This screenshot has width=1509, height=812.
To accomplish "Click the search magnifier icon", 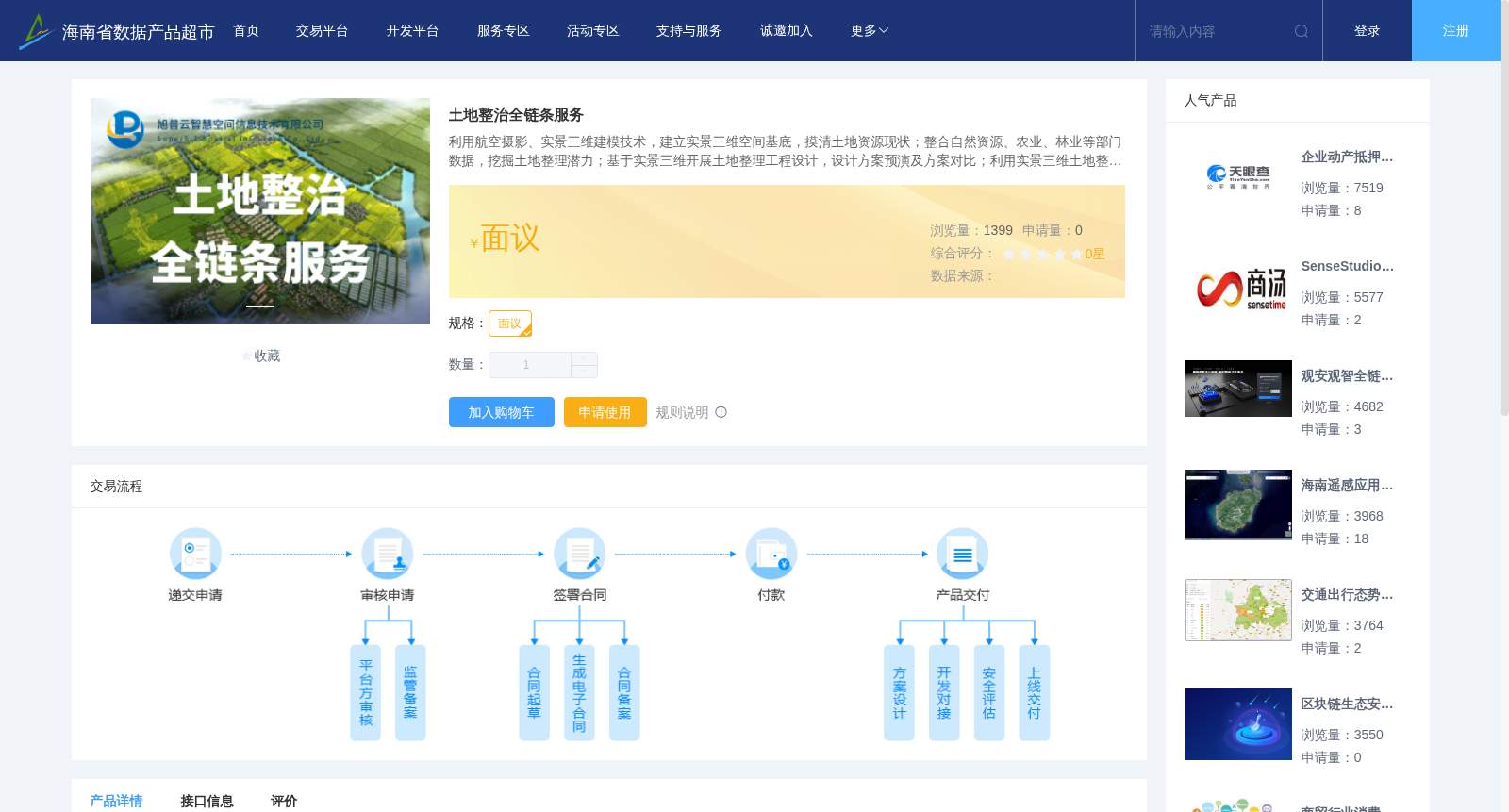I will point(1302,31).
